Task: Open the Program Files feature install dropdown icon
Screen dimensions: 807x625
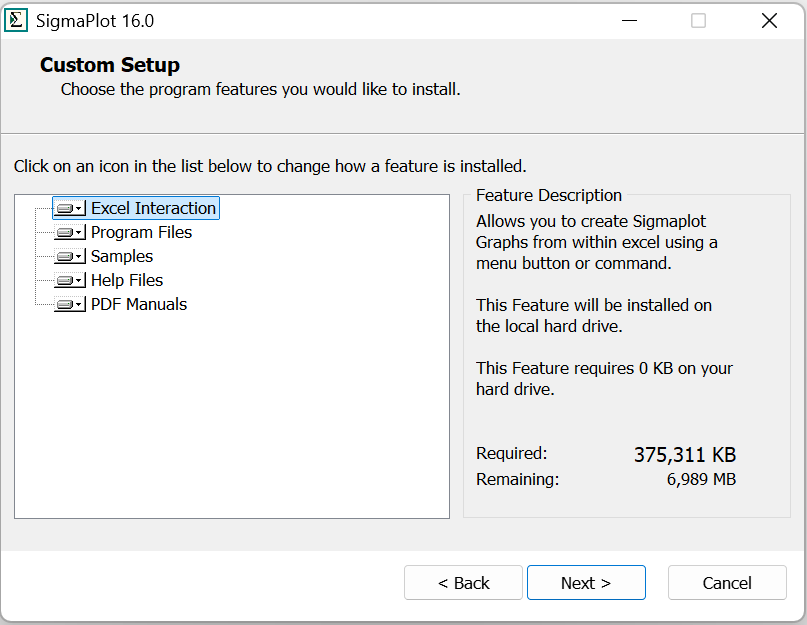Action: pyautogui.click(x=70, y=232)
